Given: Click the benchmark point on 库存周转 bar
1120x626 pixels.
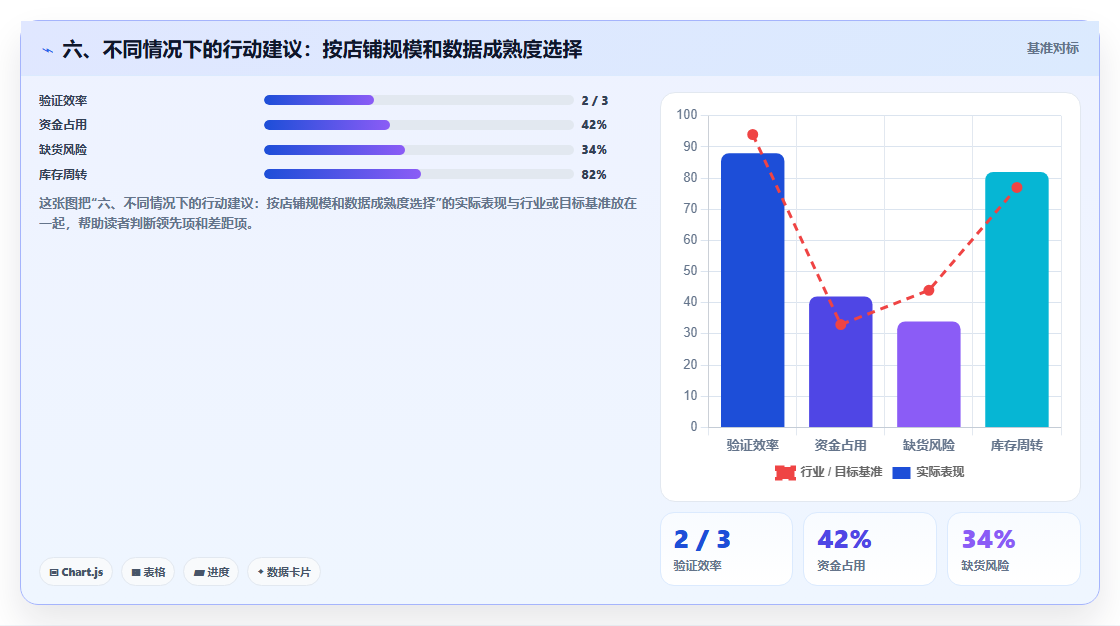Looking at the screenshot, I should 1016,187.
